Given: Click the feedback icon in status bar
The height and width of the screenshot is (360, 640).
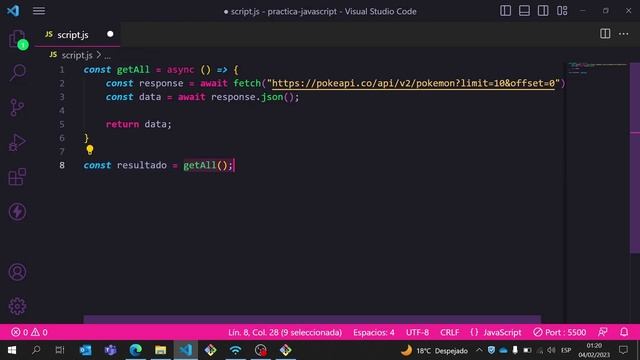Looking at the screenshot, I should [x=603, y=332].
